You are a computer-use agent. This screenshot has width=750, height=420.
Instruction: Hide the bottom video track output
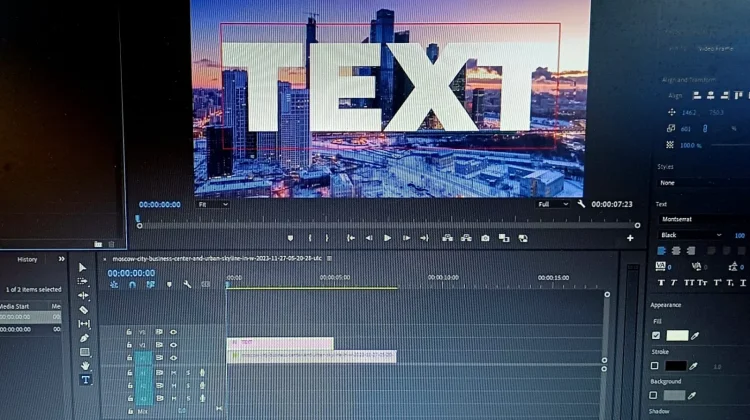(174, 358)
